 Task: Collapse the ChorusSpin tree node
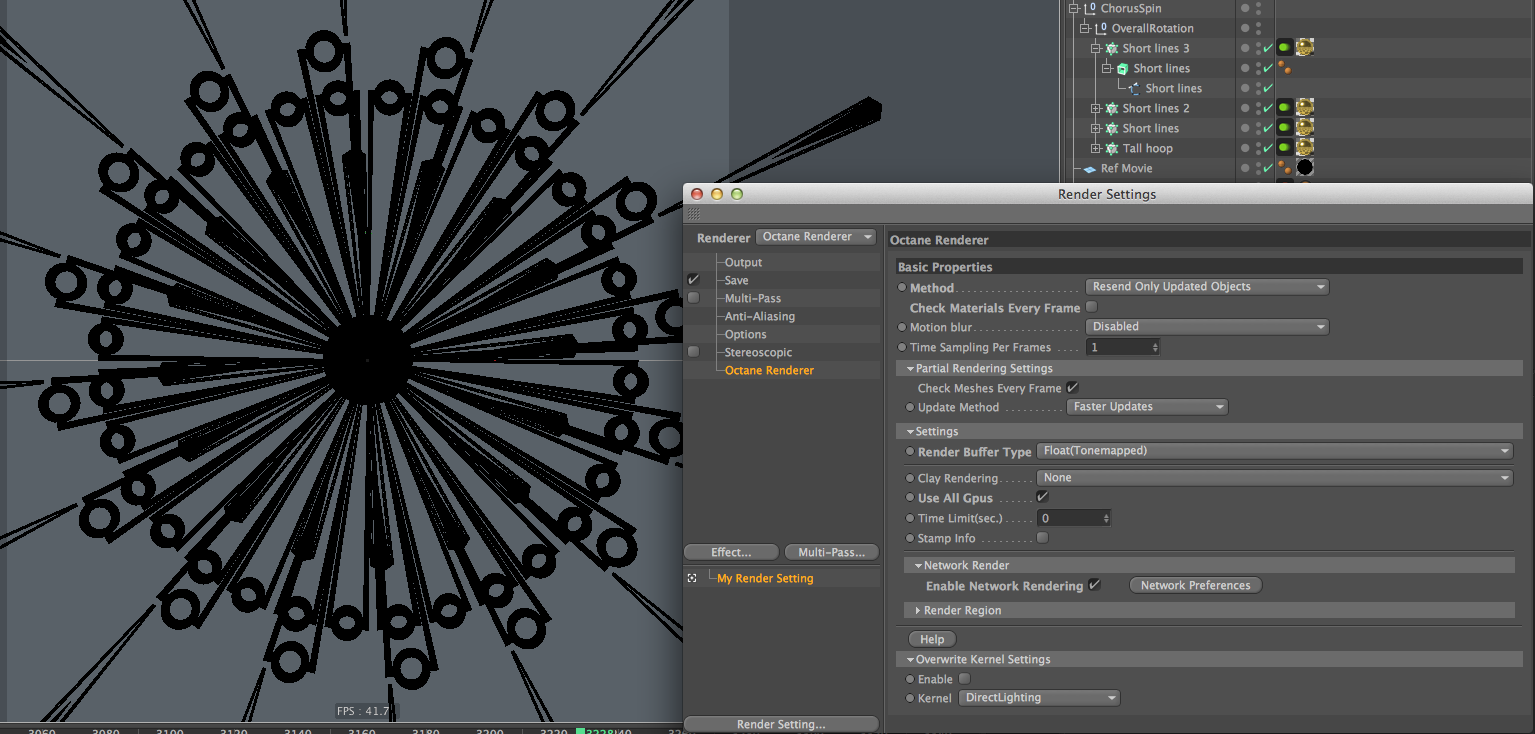tap(1075, 8)
